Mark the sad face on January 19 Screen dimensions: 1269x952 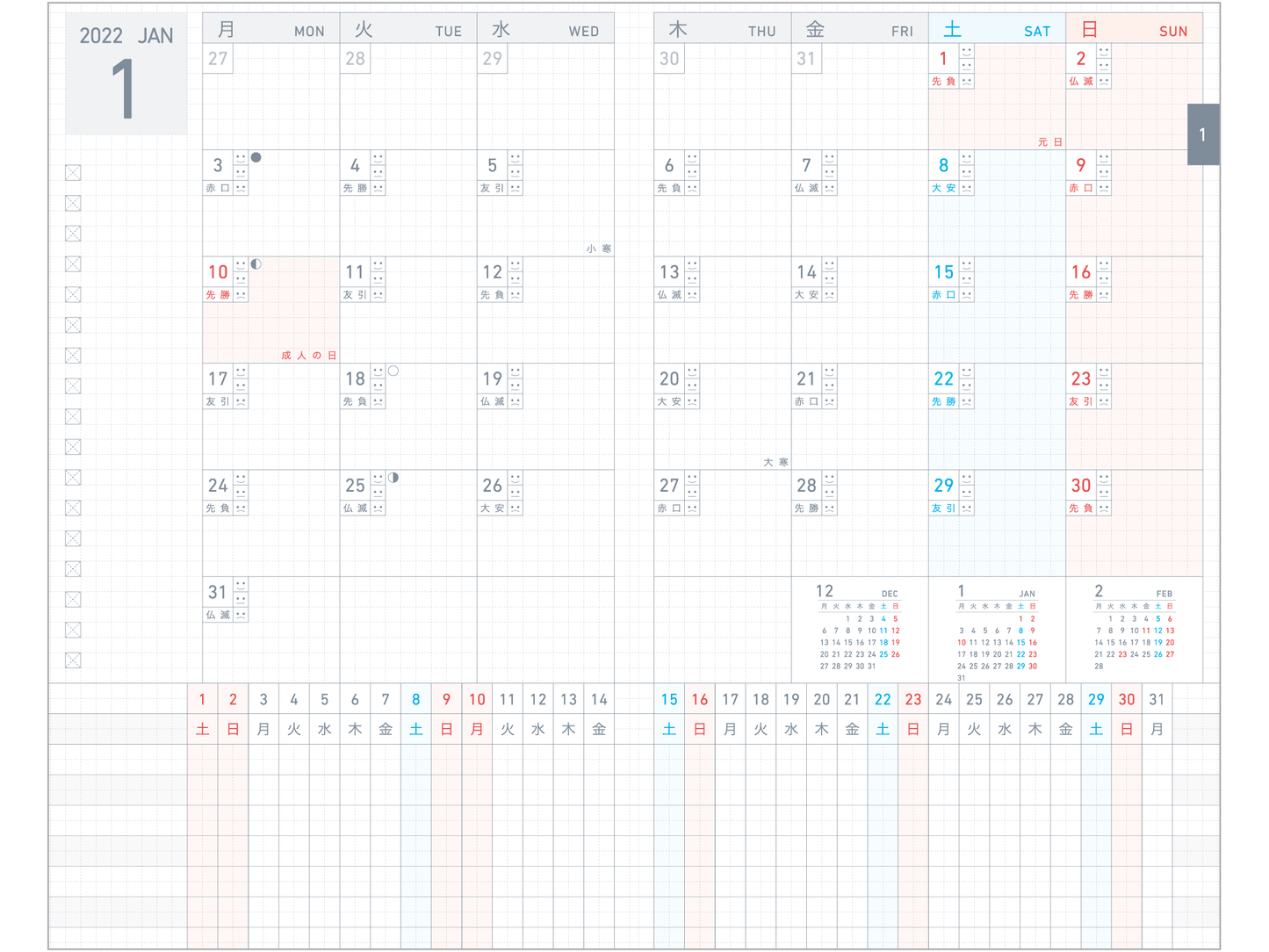pyautogui.click(x=516, y=401)
